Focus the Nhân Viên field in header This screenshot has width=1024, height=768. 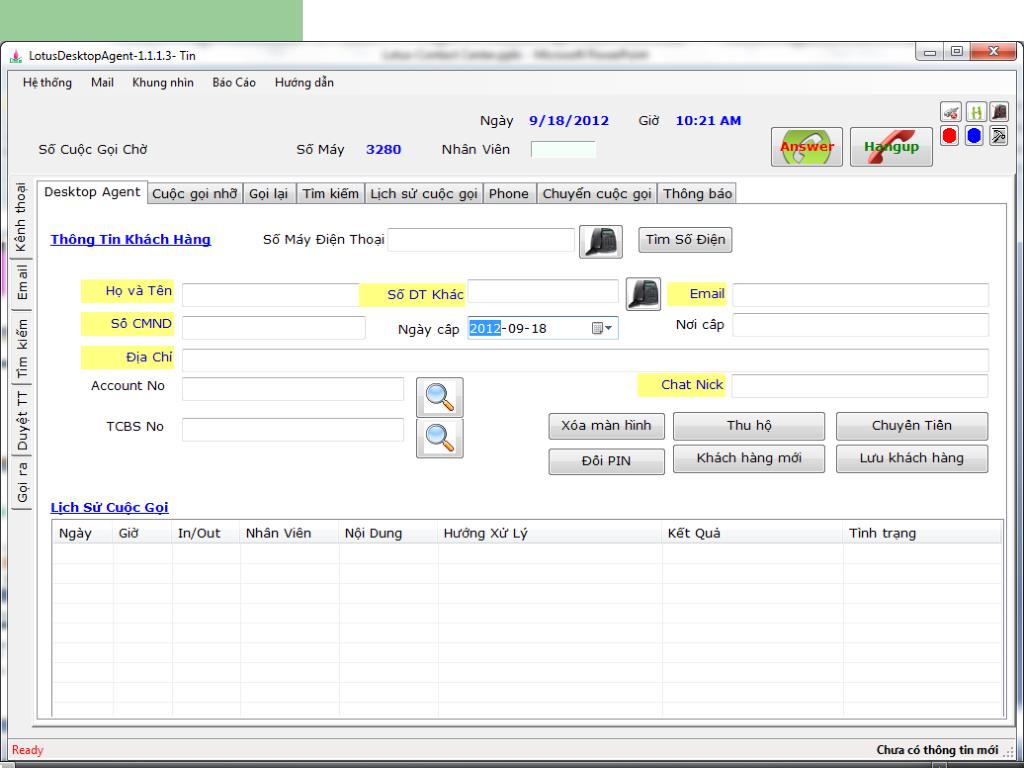(x=563, y=150)
